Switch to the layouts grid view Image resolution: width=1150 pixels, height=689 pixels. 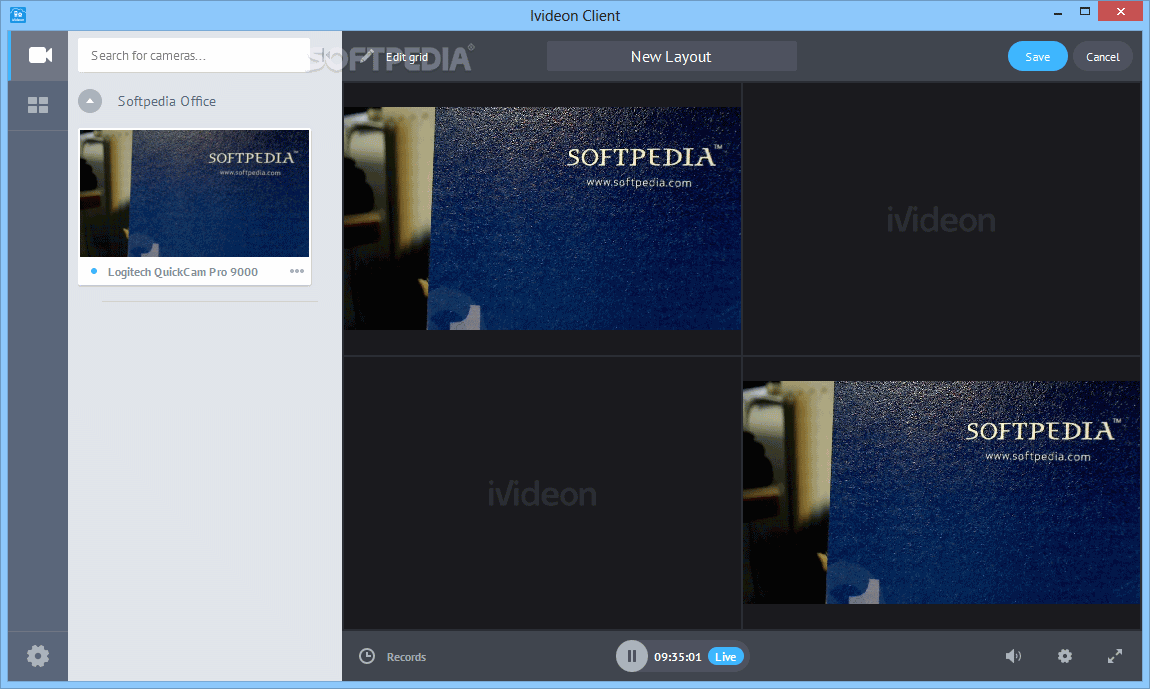tap(38, 106)
